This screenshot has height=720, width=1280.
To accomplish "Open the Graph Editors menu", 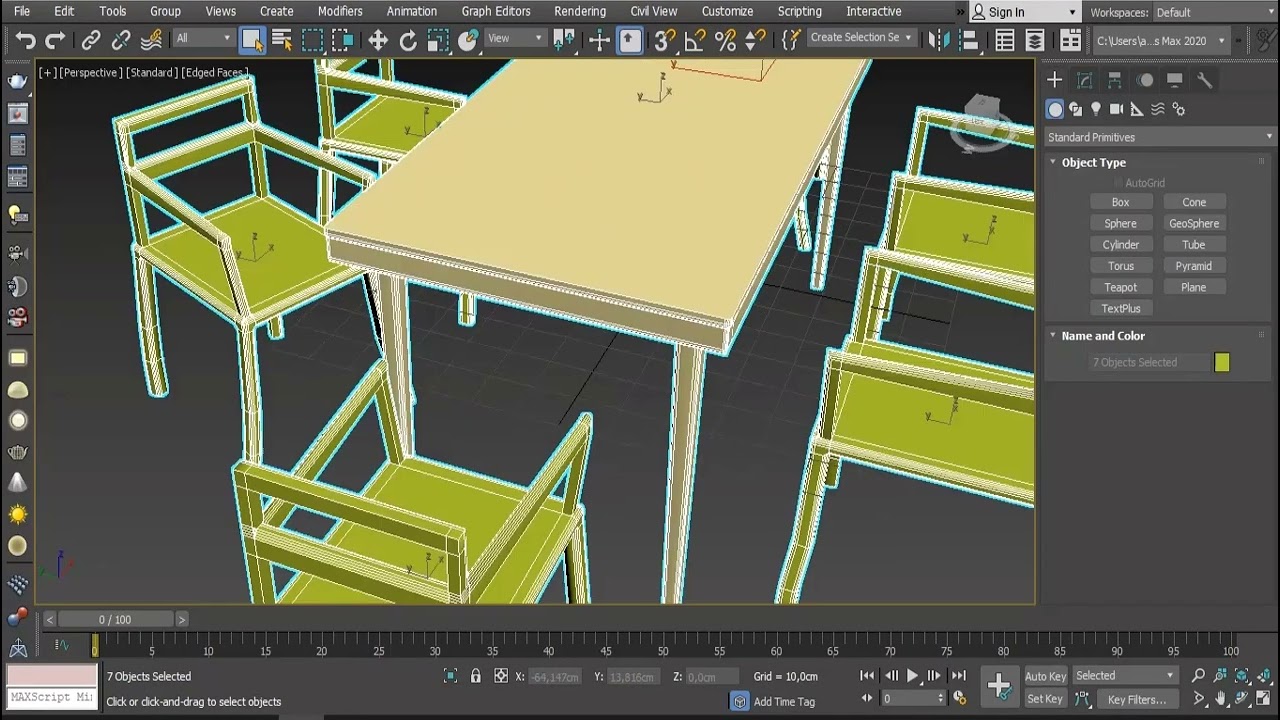I will coord(496,11).
